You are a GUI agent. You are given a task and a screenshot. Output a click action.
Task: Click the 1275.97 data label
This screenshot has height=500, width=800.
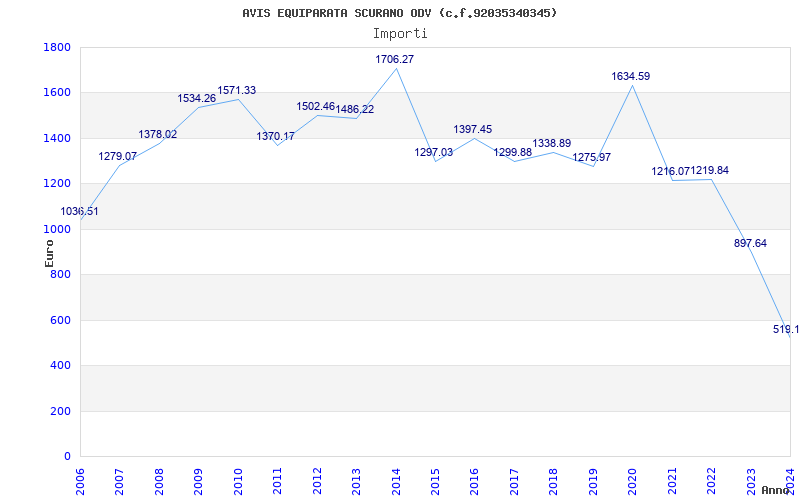591,158
